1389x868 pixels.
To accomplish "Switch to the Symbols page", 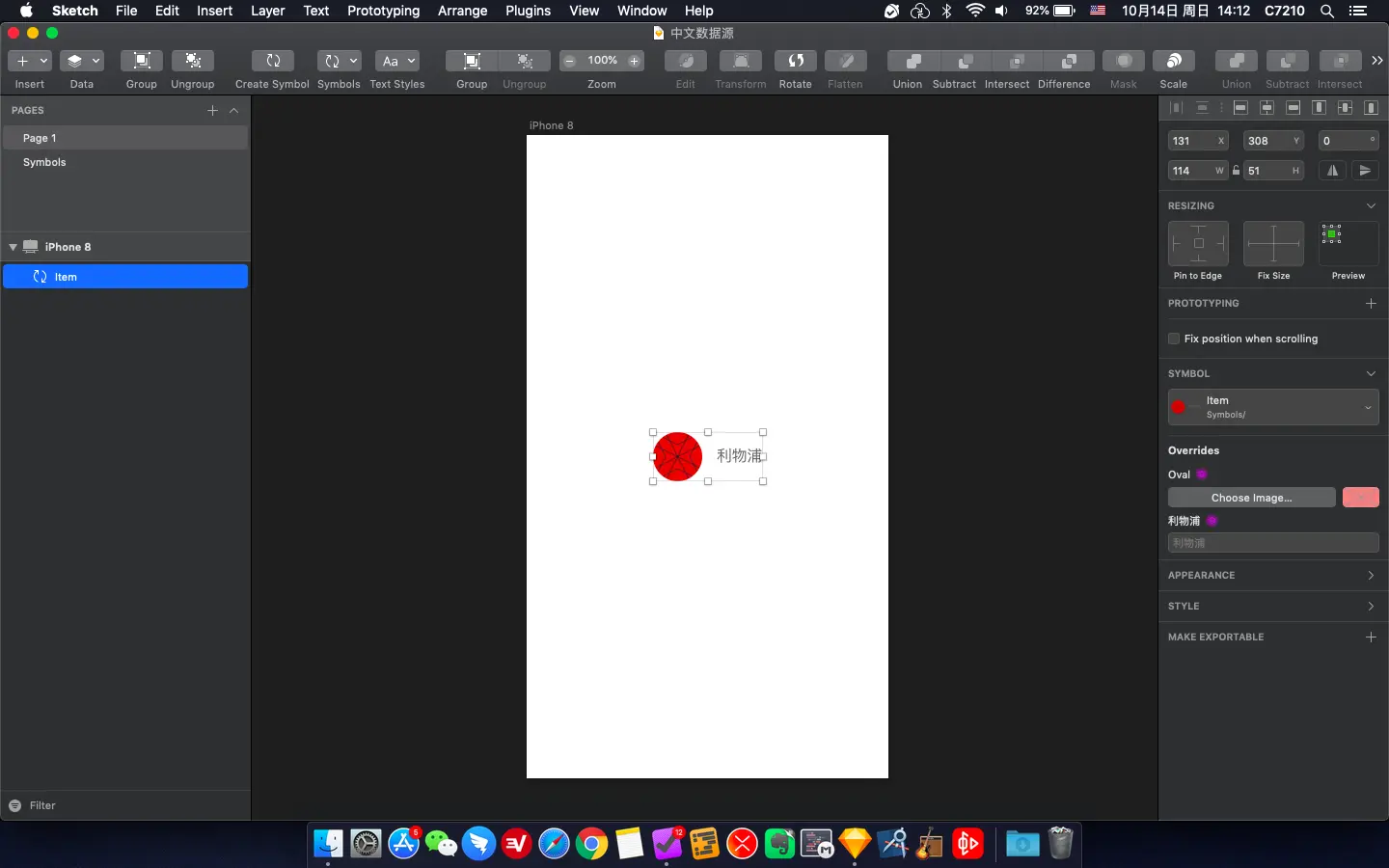I will click(x=125, y=162).
